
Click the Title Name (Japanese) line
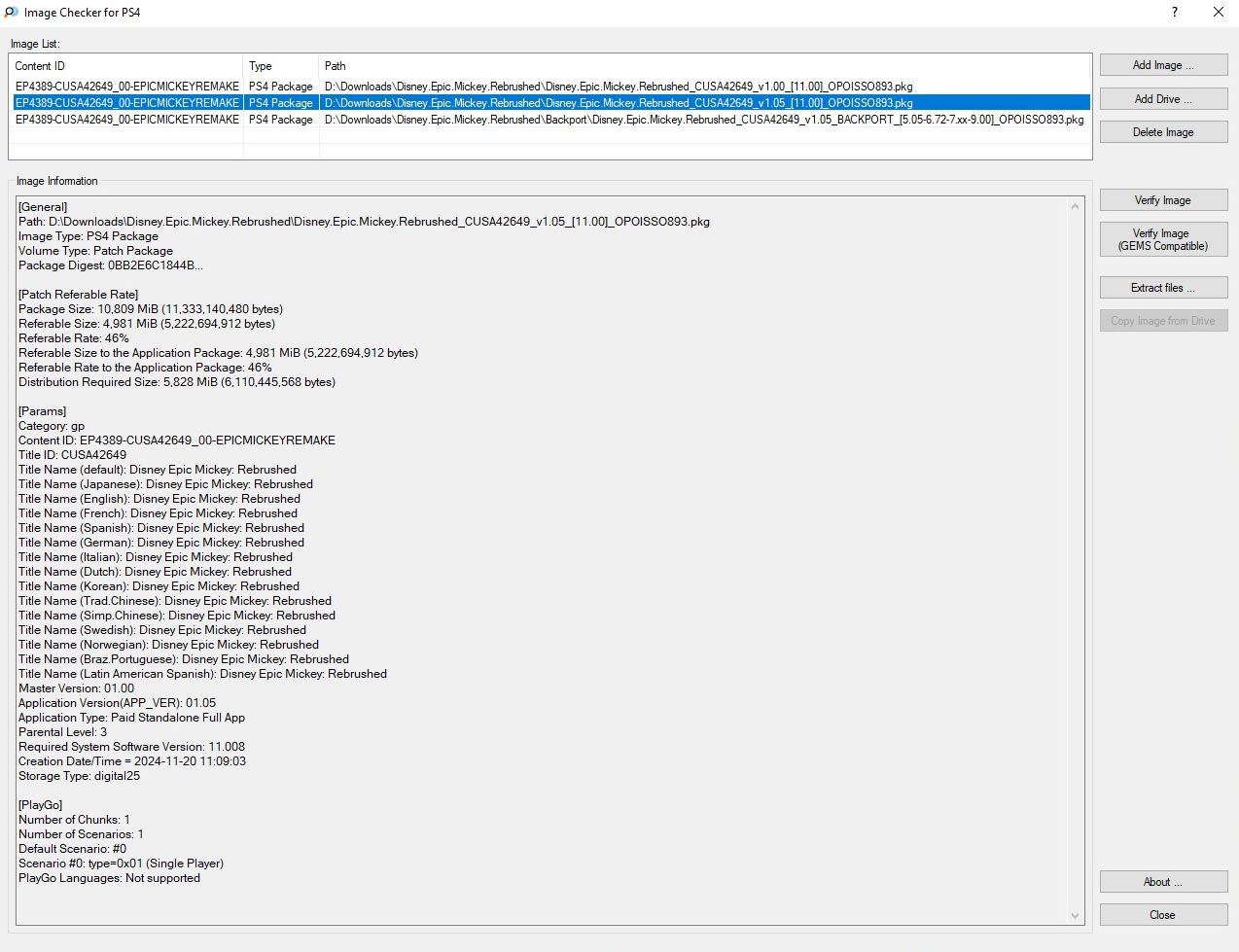coord(166,484)
